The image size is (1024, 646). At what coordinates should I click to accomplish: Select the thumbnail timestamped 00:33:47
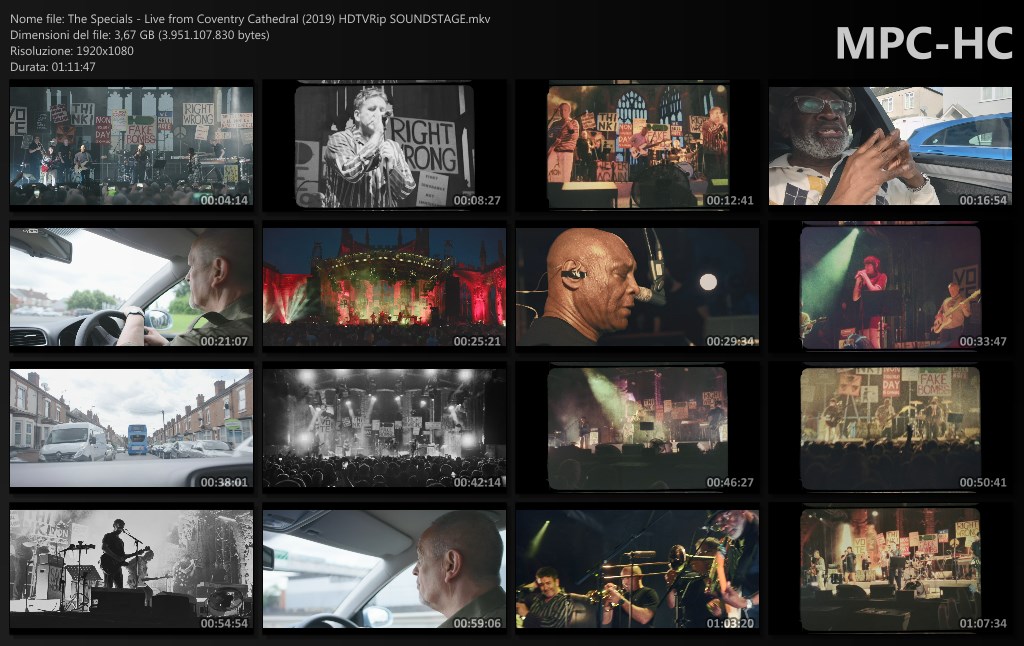[890, 288]
